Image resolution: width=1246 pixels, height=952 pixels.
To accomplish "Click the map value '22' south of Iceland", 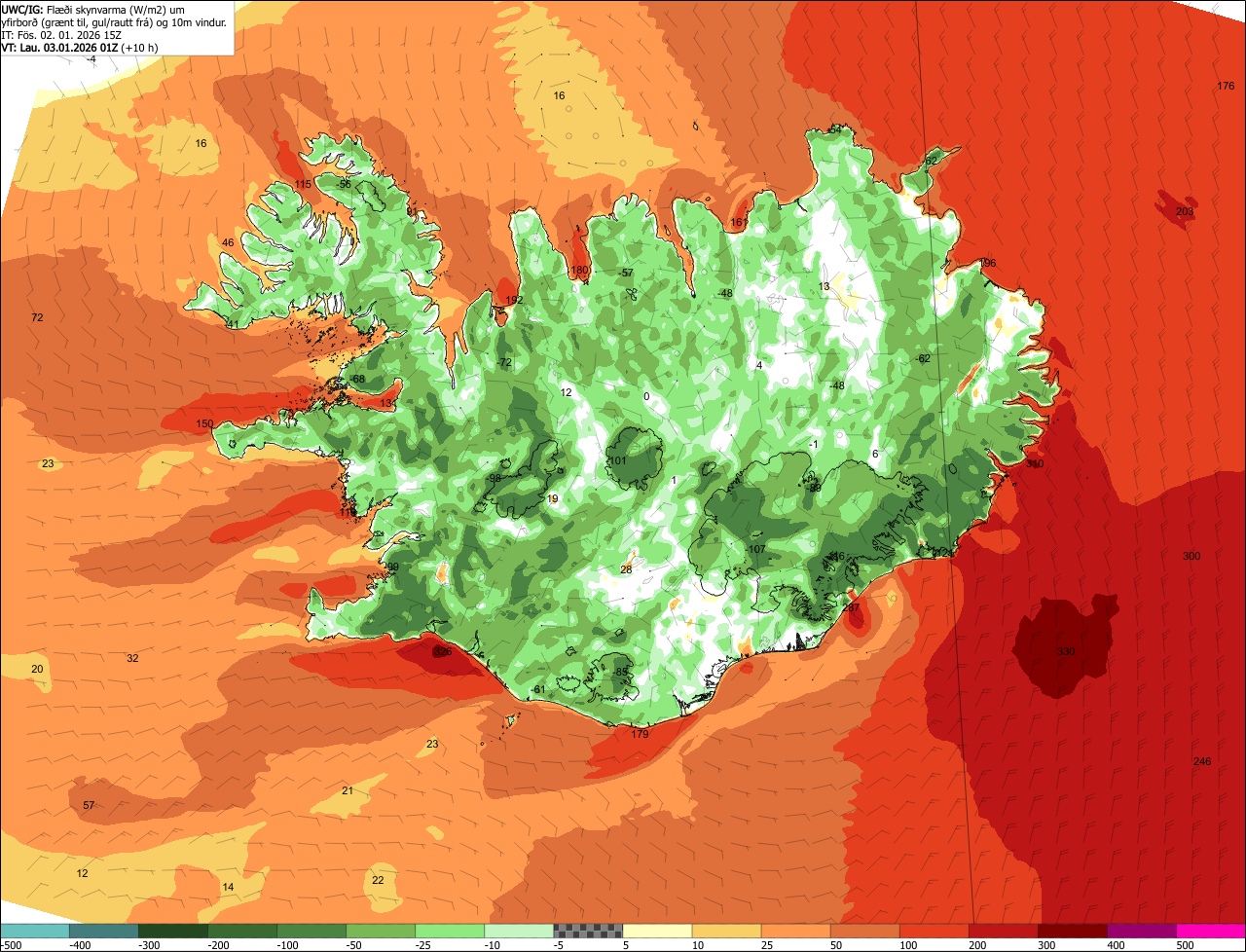I will pyautogui.click(x=378, y=880).
